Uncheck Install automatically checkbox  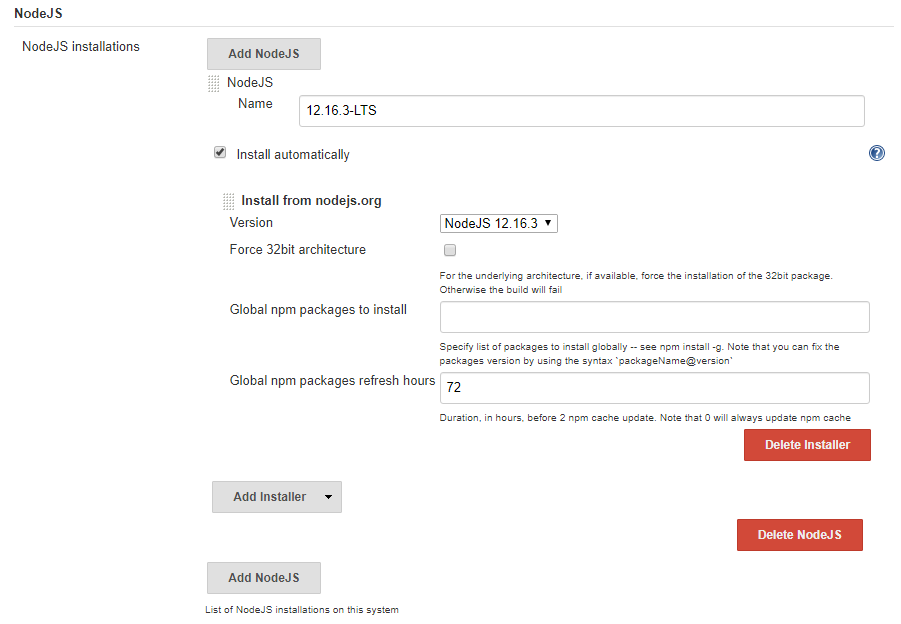220,153
